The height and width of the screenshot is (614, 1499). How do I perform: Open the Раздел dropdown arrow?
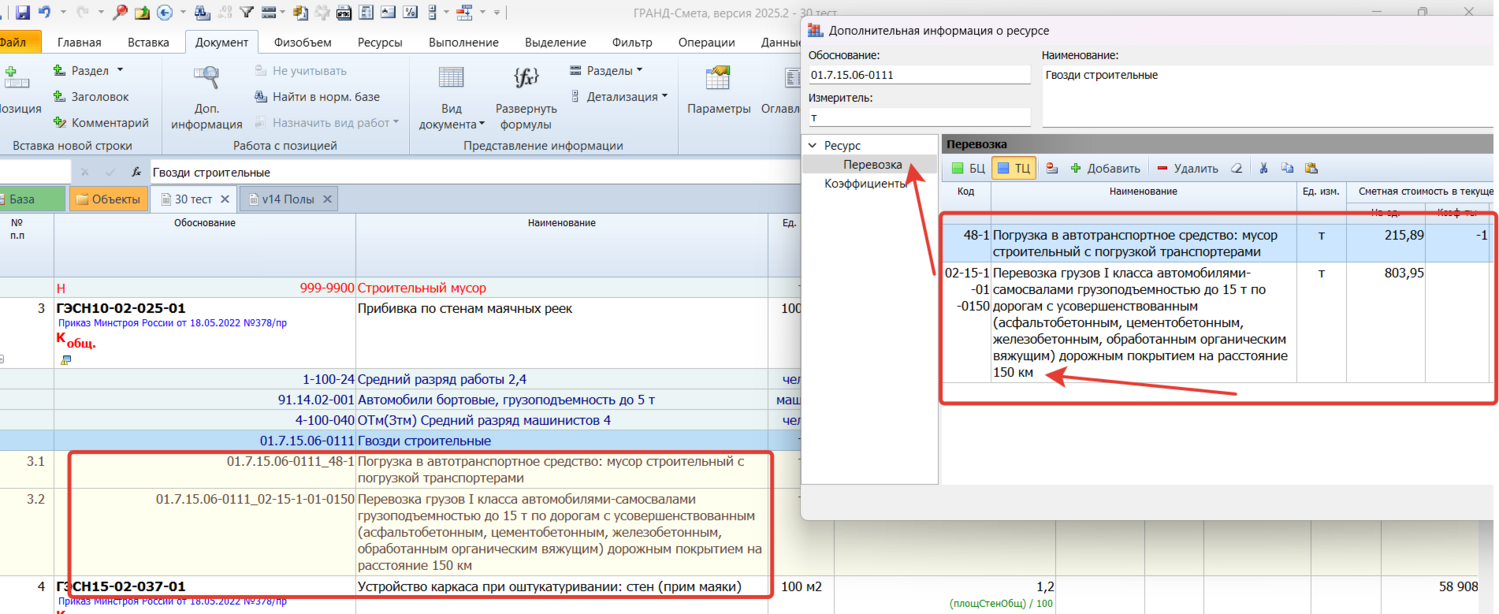120,71
